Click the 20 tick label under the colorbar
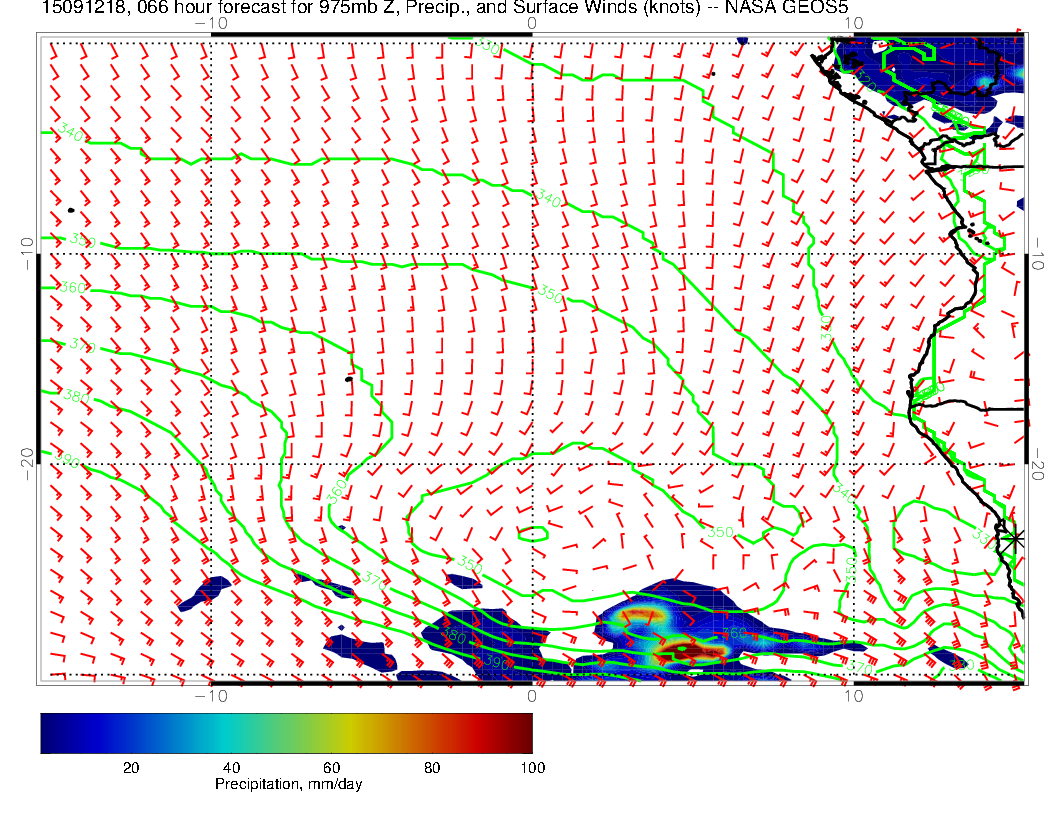 pyautogui.click(x=130, y=767)
